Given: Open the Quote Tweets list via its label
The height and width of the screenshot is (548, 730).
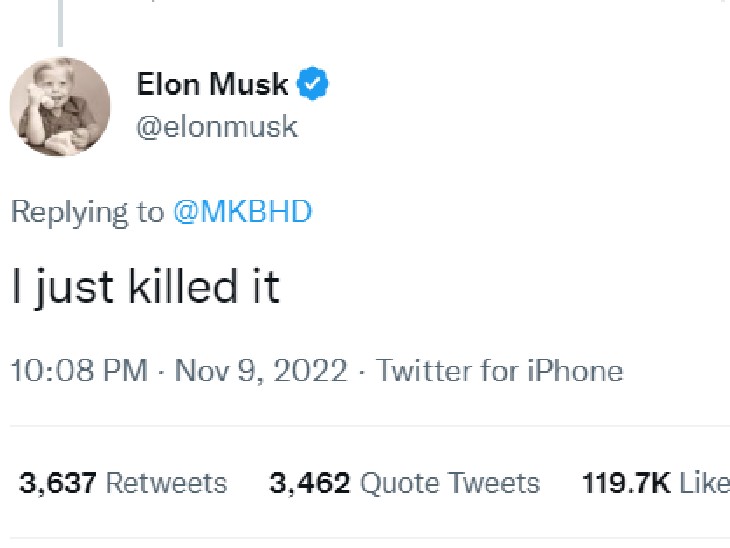Looking at the screenshot, I should point(449,484).
